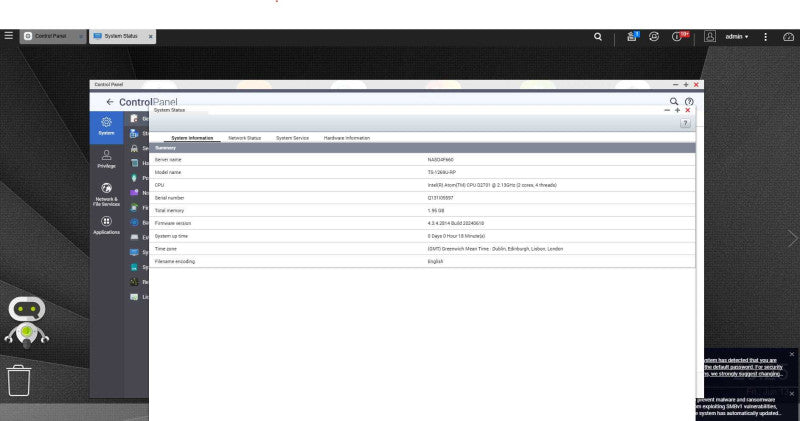Switch to Control Panel taskbar tab
Viewport: 800px width, 421px height.
pyautogui.click(x=53, y=36)
